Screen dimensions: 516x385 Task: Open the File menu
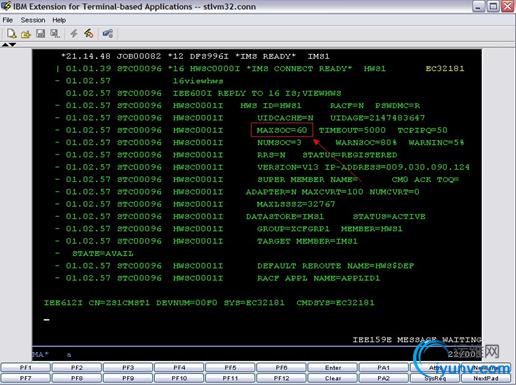pyautogui.click(x=8, y=20)
